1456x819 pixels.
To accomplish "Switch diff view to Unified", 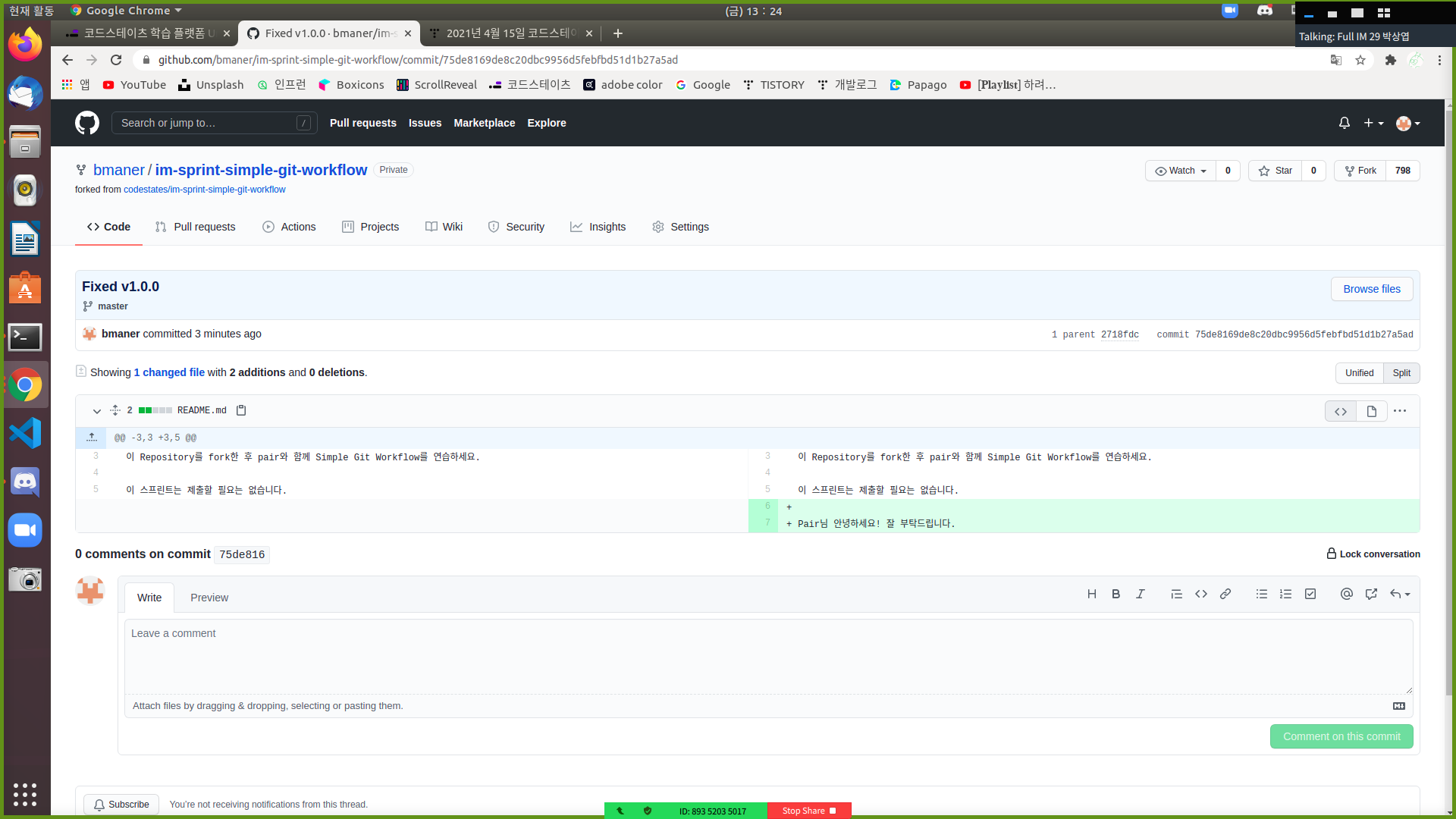I will click(1359, 373).
